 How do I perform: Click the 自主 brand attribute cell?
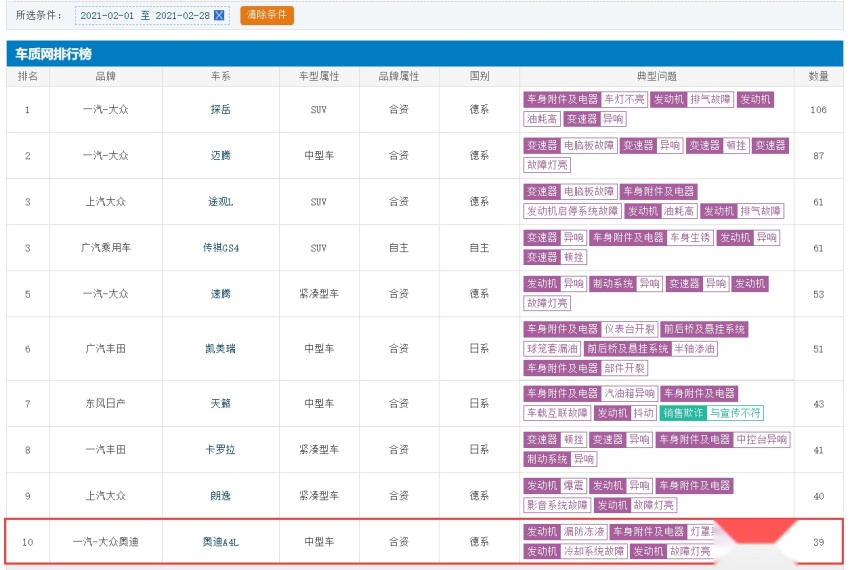399,248
